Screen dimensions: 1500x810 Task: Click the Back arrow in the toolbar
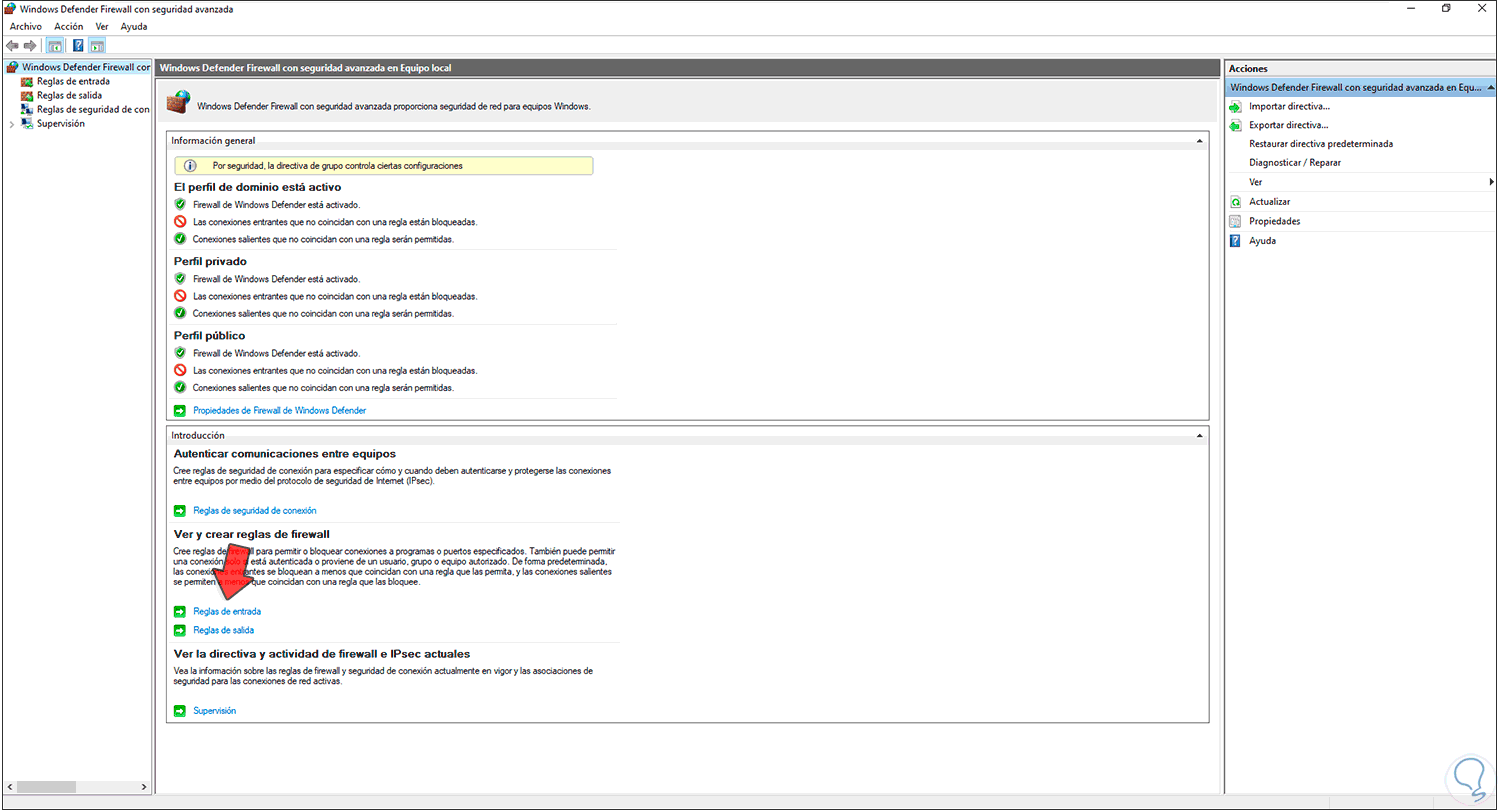tap(12, 46)
